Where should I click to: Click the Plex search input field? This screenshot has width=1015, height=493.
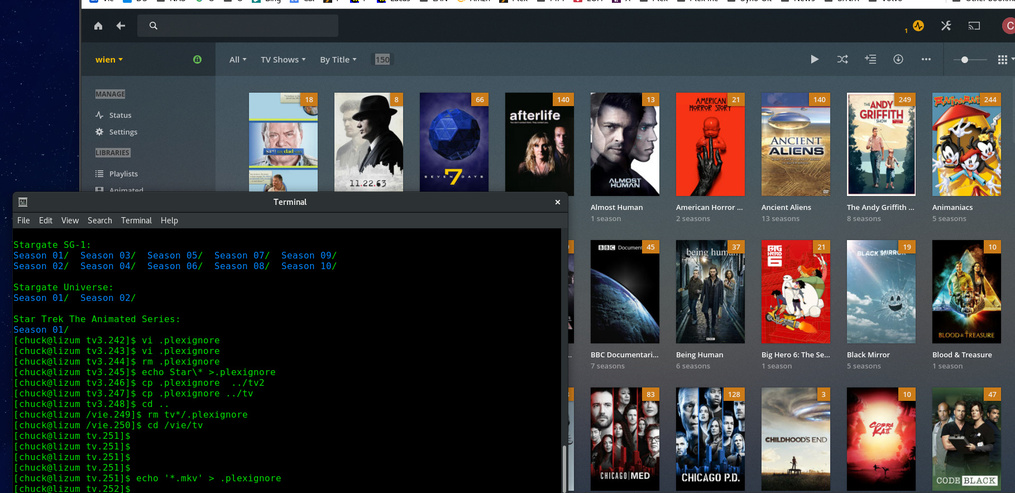(238, 26)
